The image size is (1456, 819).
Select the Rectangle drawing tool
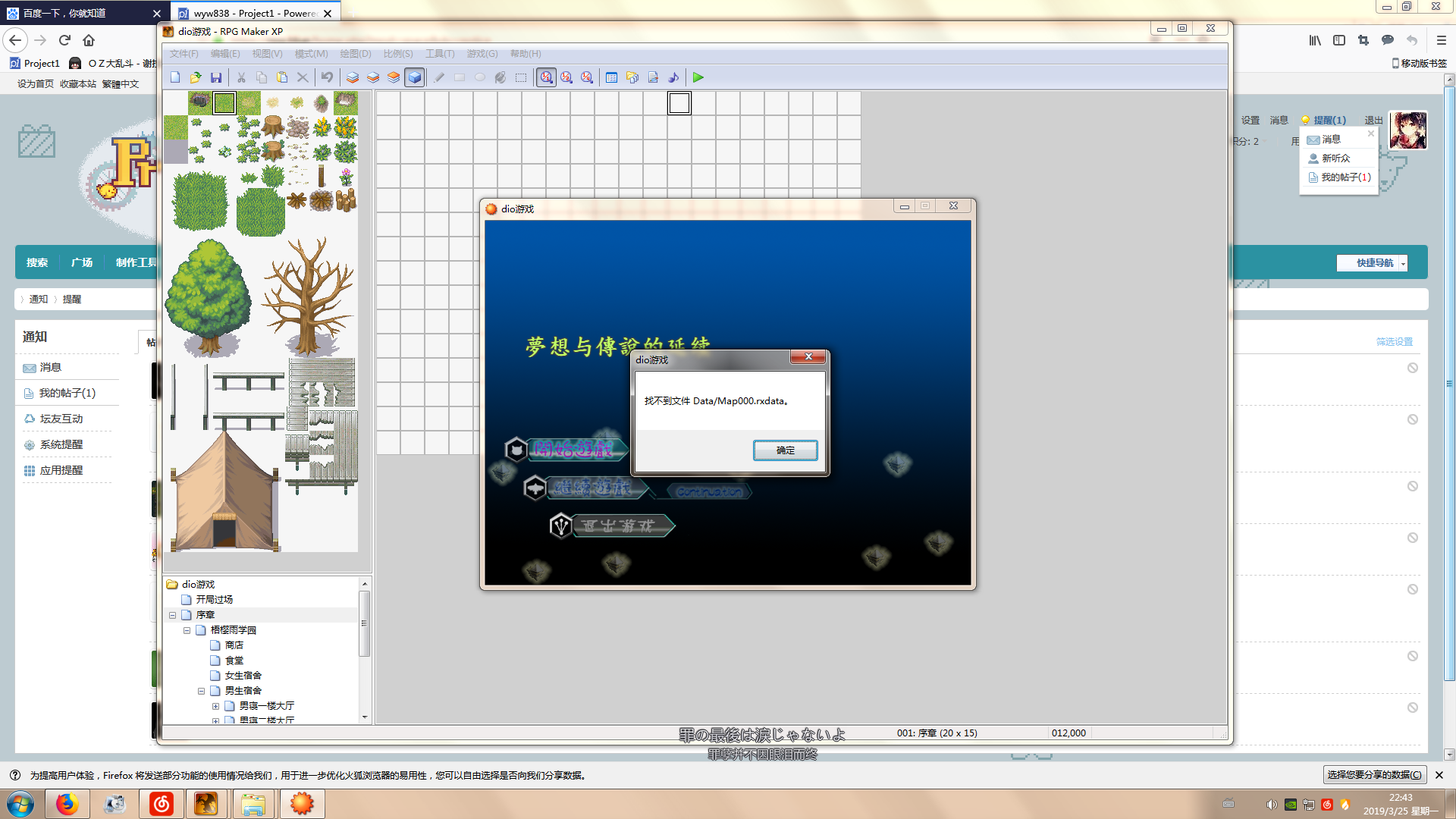click(x=460, y=77)
